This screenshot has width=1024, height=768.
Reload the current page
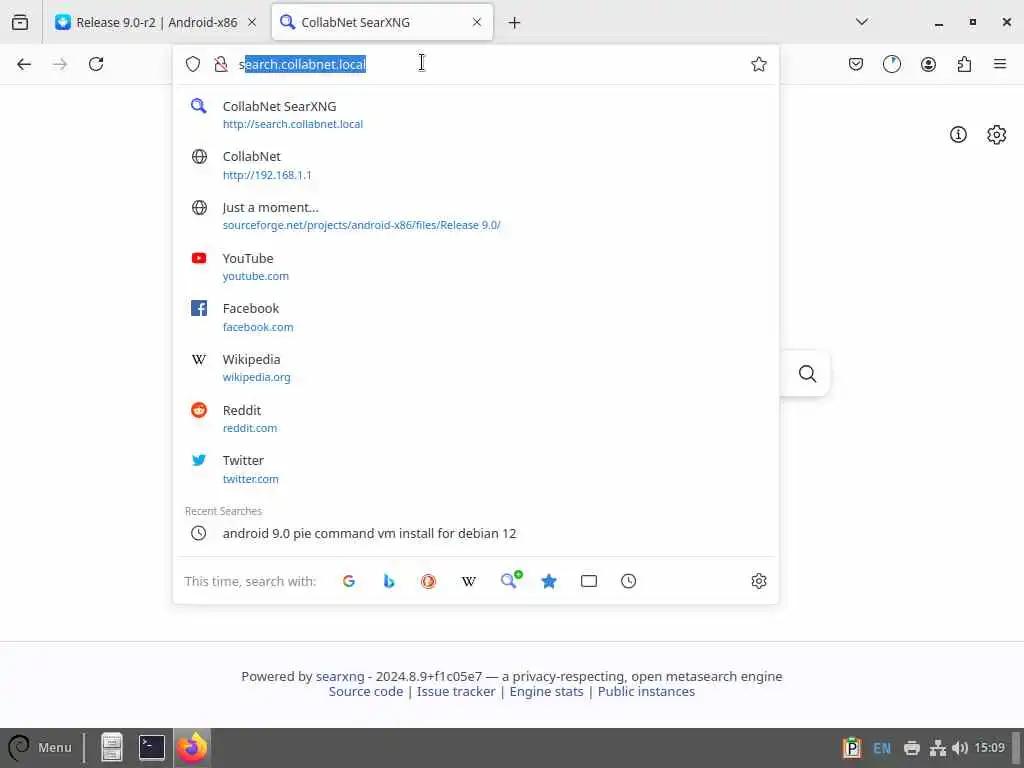click(96, 64)
